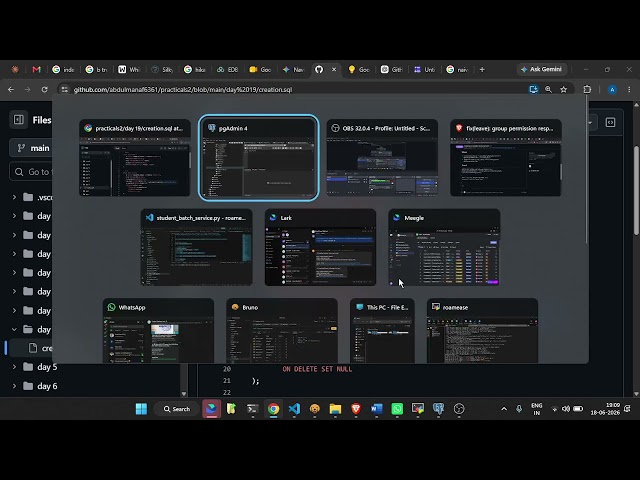
Task: Click the install app icon in address bar
Action: 533,89
